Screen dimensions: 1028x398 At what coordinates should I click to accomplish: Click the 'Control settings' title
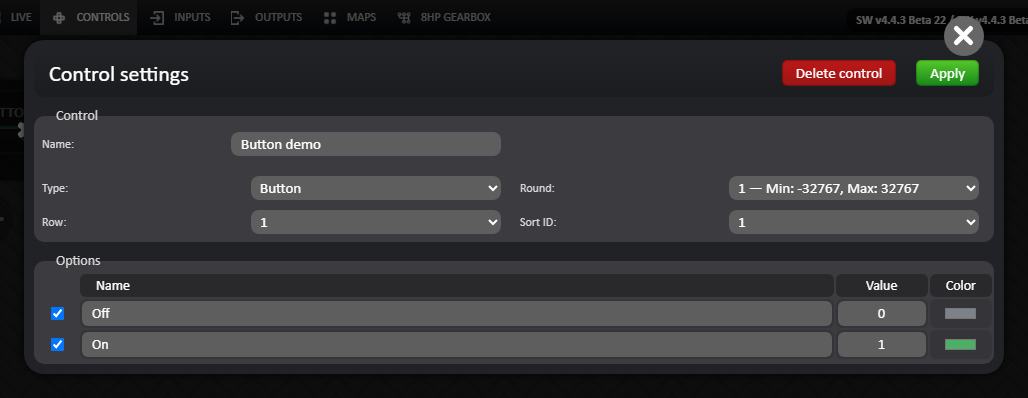point(119,74)
